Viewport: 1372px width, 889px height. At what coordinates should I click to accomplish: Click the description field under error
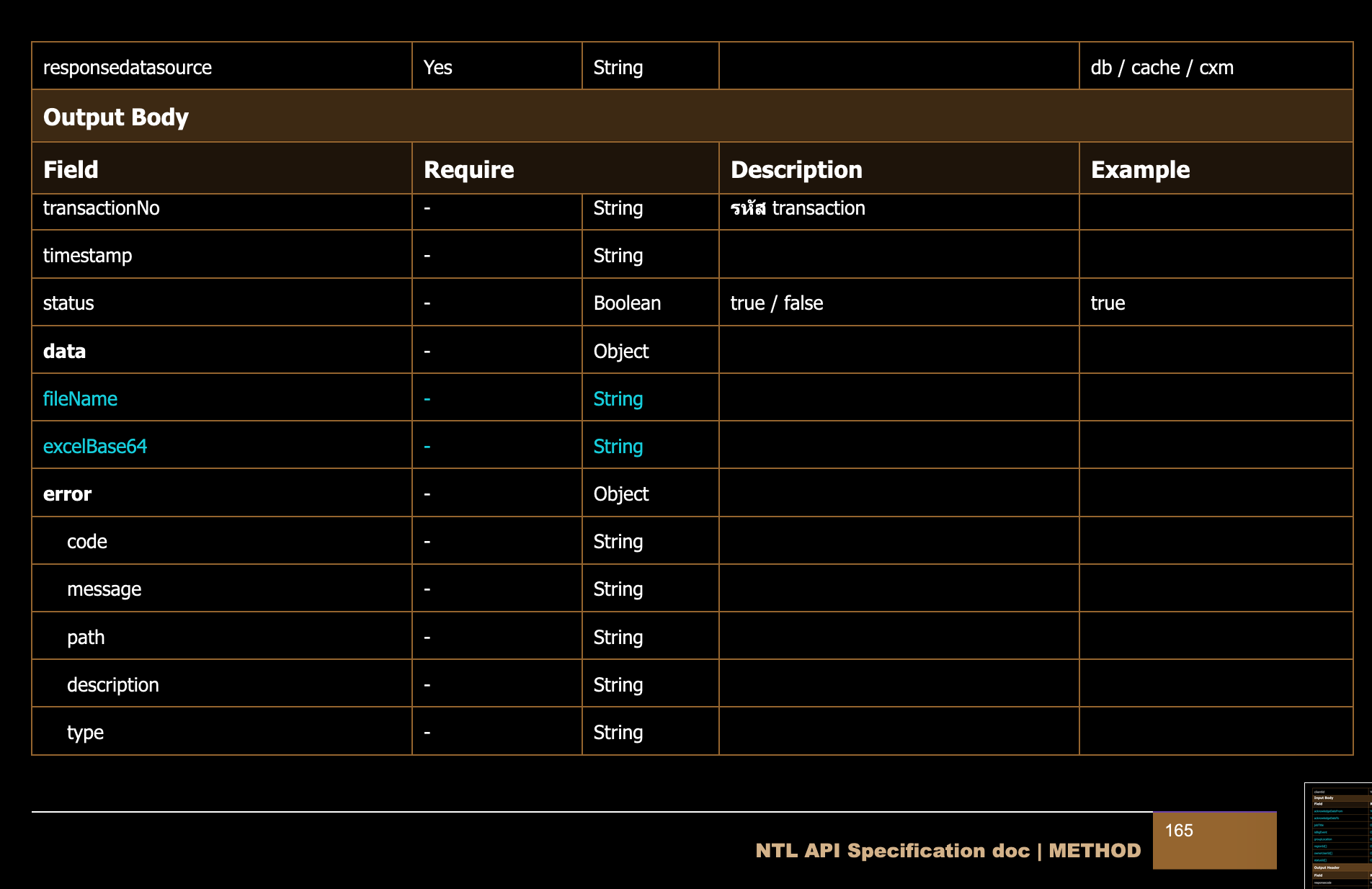112,685
